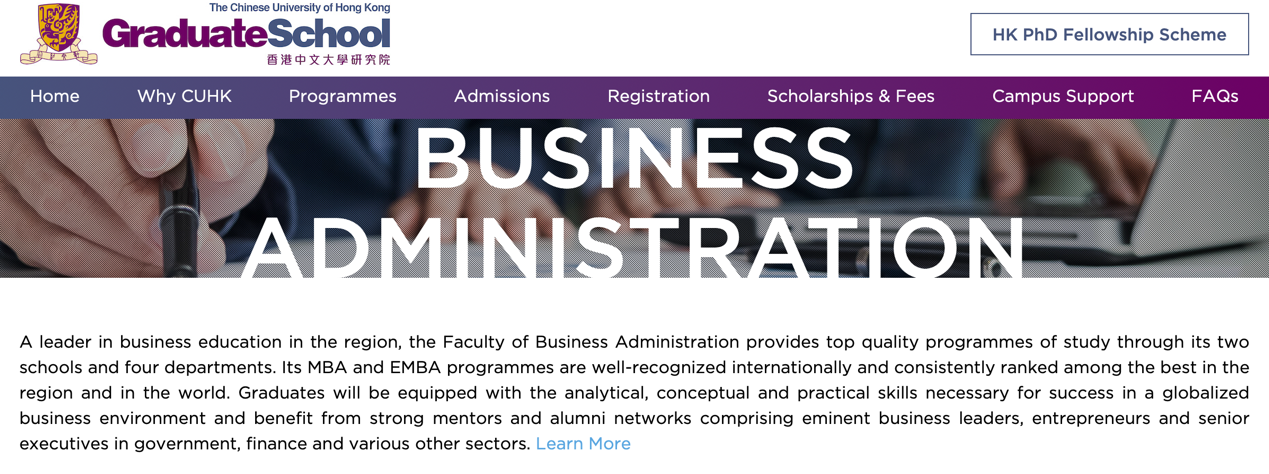The image size is (1269, 474).
Task: Open the FAQs page
Action: 1215,96
